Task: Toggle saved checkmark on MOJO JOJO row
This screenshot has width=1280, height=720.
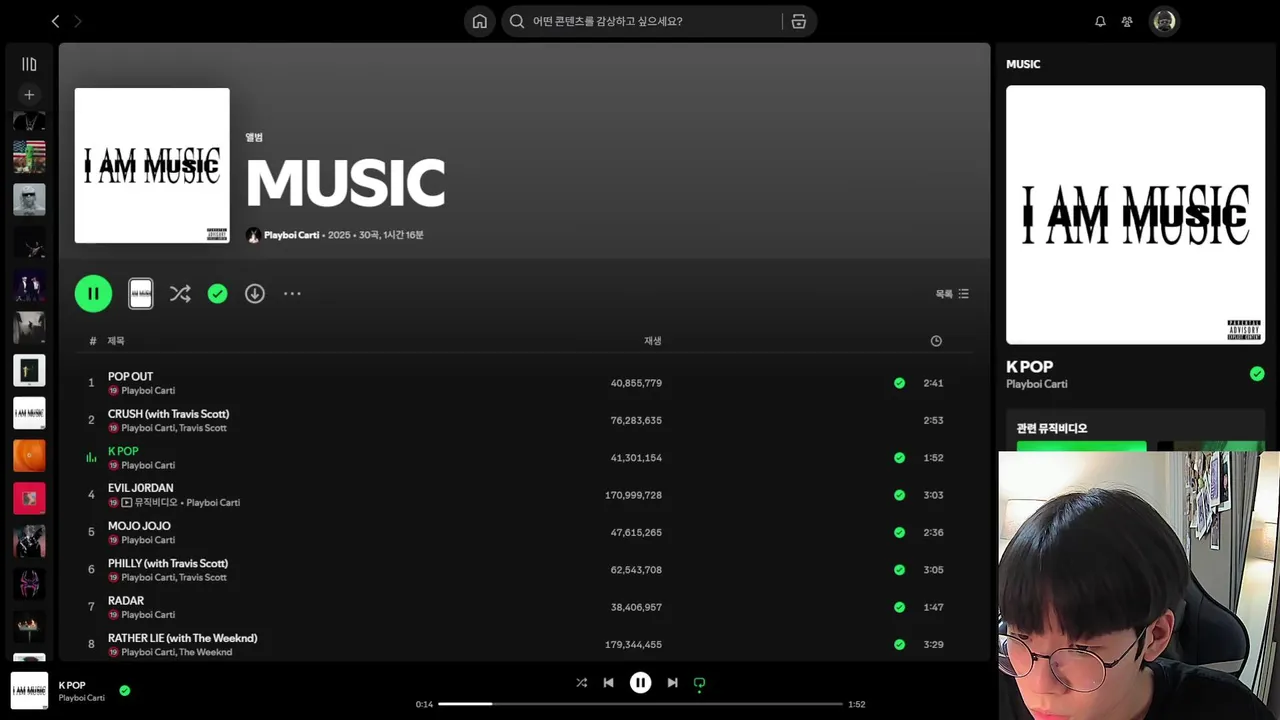Action: [x=899, y=532]
